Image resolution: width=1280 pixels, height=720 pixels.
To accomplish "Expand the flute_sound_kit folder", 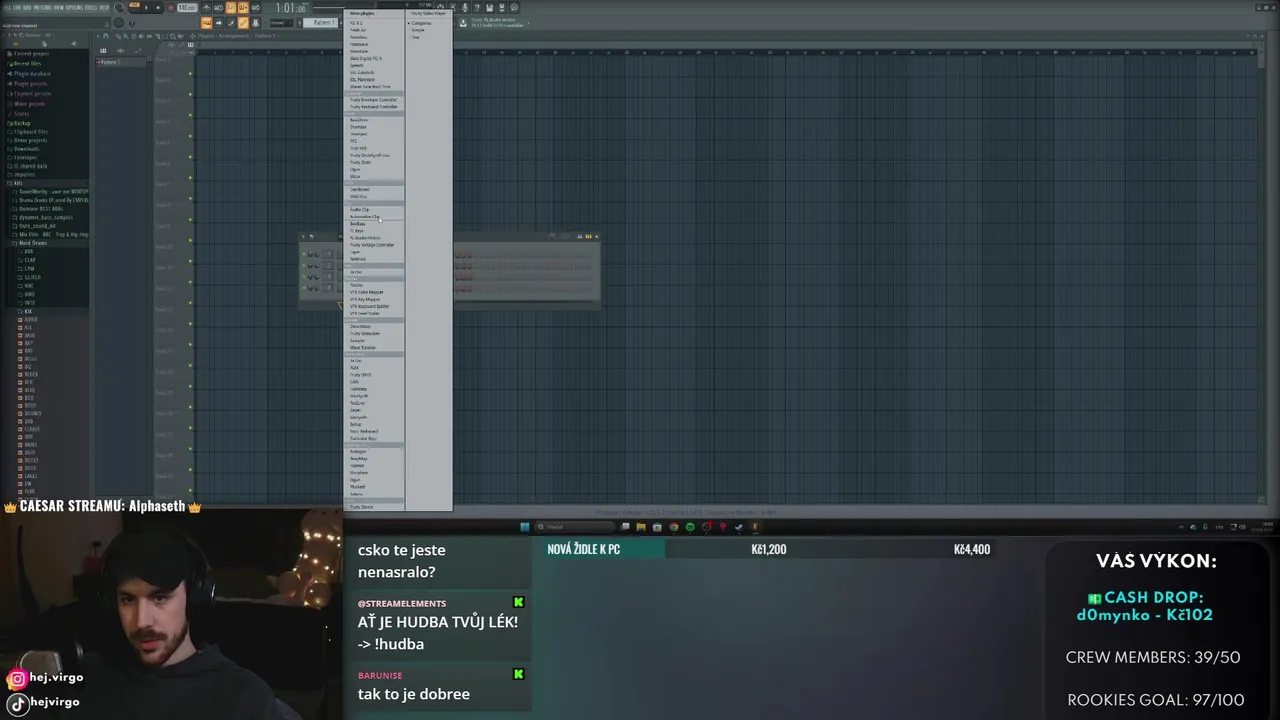I will pyautogui.click(x=36, y=226).
